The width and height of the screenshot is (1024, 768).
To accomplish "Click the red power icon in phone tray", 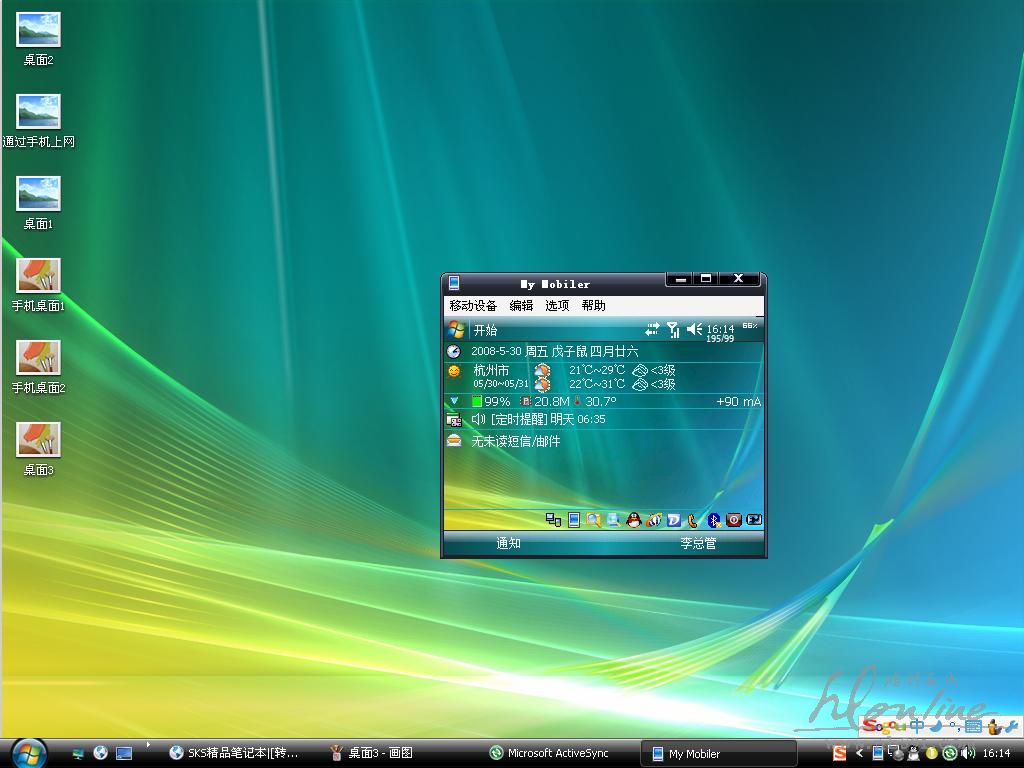I will [x=734, y=520].
